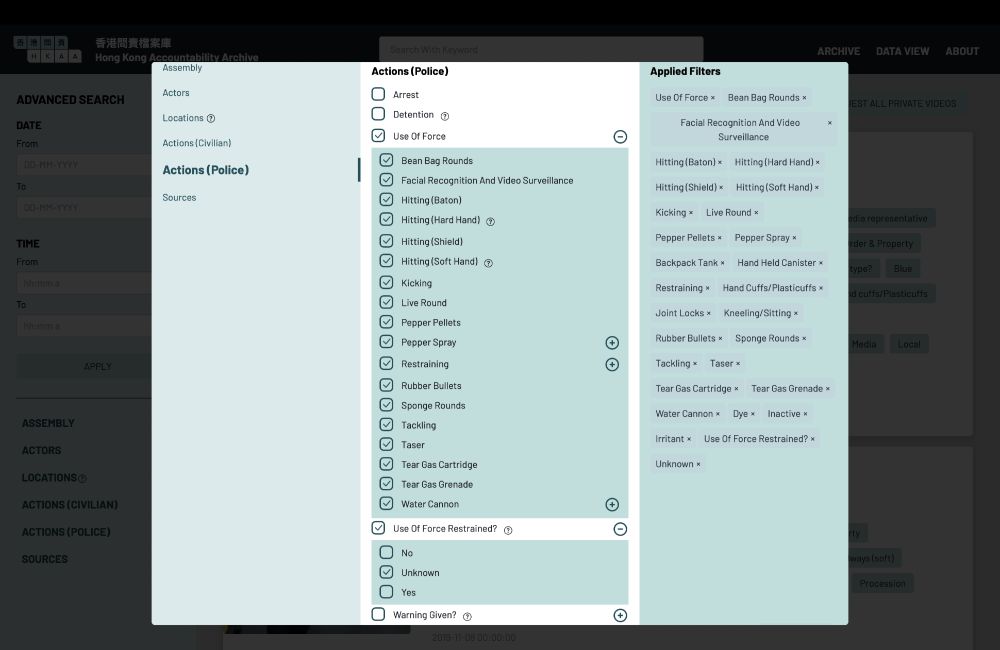Remove the Hitting (Hard Hand) filter chip

pos(818,163)
